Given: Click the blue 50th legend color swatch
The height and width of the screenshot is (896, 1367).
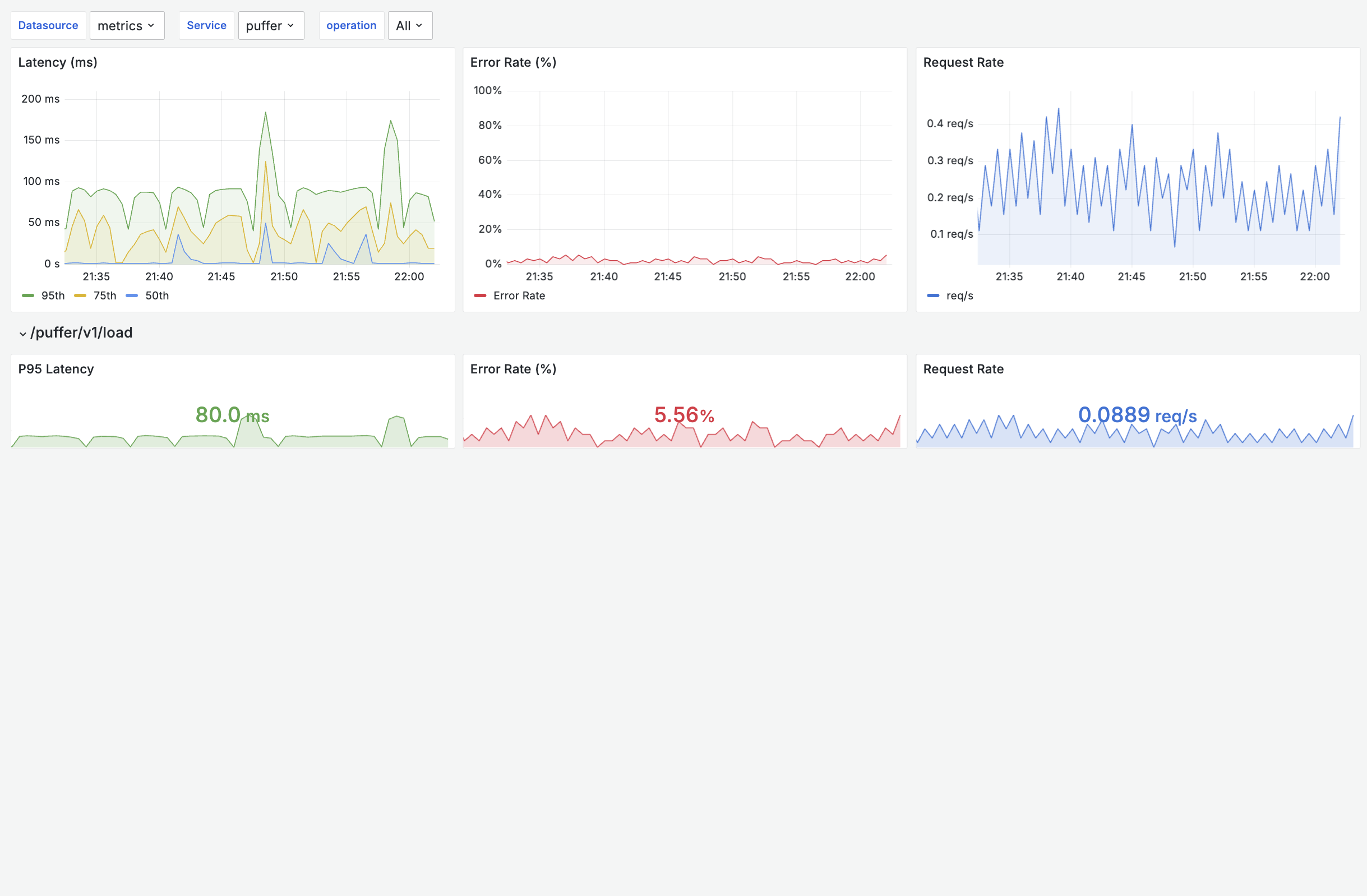Looking at the screenshot, I should point(132,296).
